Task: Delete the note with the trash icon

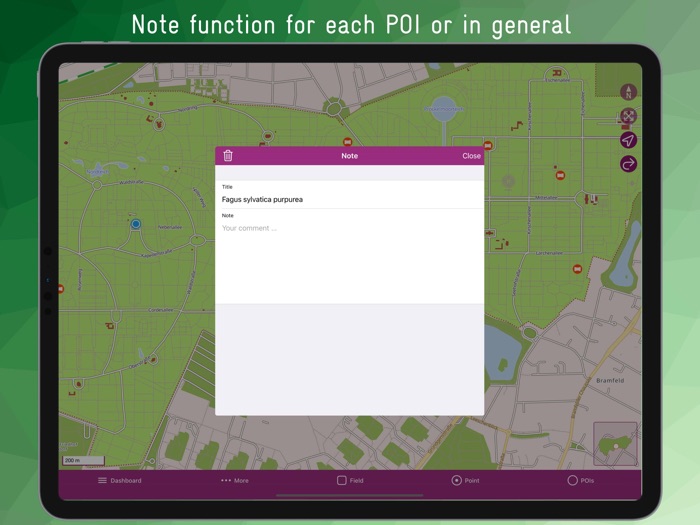Action: tap(228, 155)
